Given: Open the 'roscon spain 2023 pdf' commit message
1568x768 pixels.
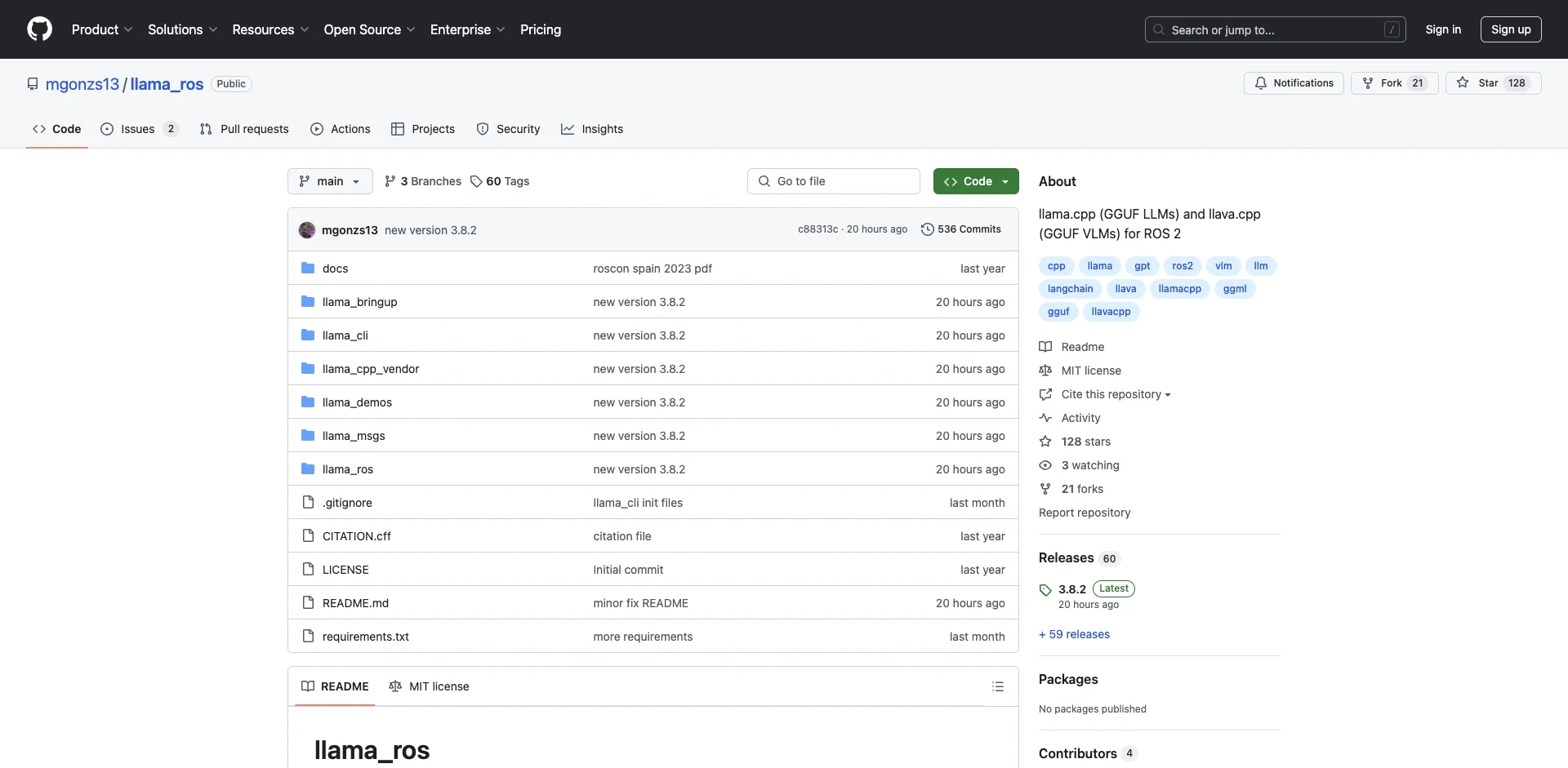Looking at the screenshot, I should [x=653, y=269].
